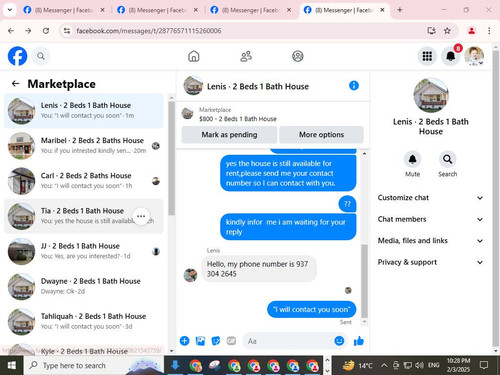This screenshot has width=500, height=375.
Task: Switch to the third Messenger browser tab
Action: (x=251, y=10)
